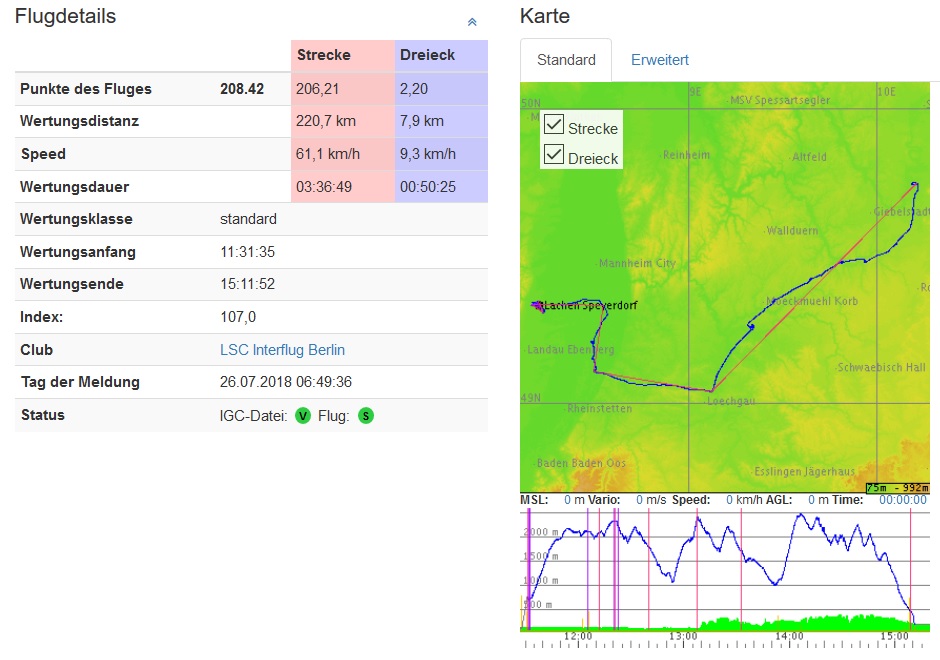Image resolution: width=940 pixels, height=660 pixels.
Task: Collapse the Flugdetails panel with the chevron
Action: point(472,22)
